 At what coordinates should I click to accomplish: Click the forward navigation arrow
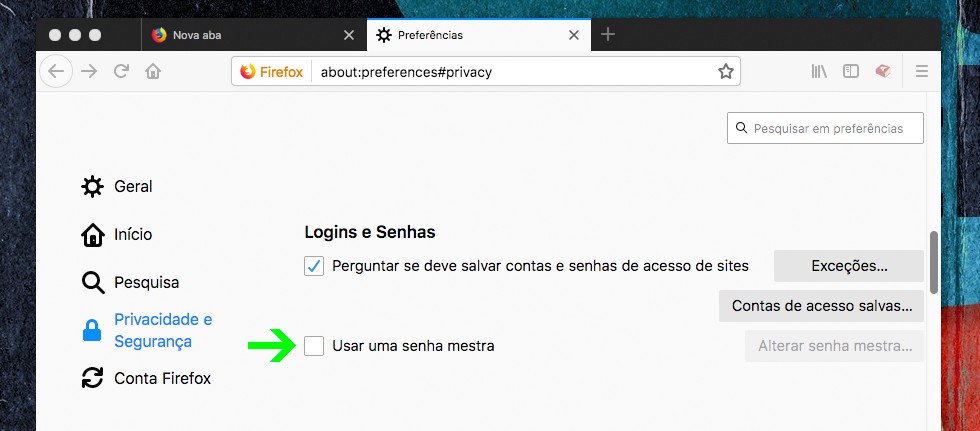coord(89,71)
